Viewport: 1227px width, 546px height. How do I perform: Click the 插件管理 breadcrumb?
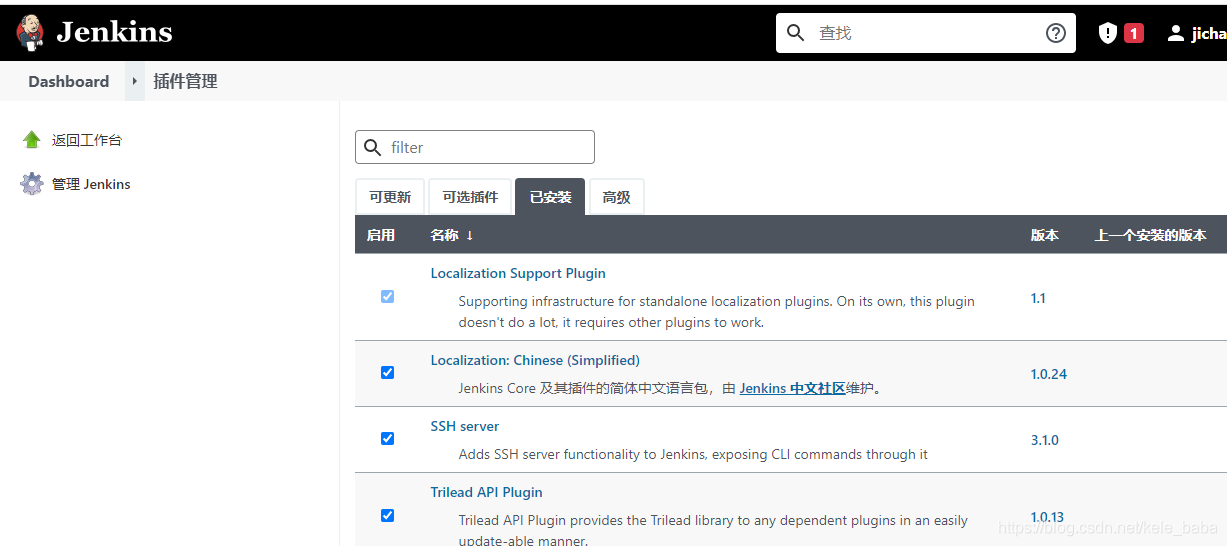tap(185, 82)
